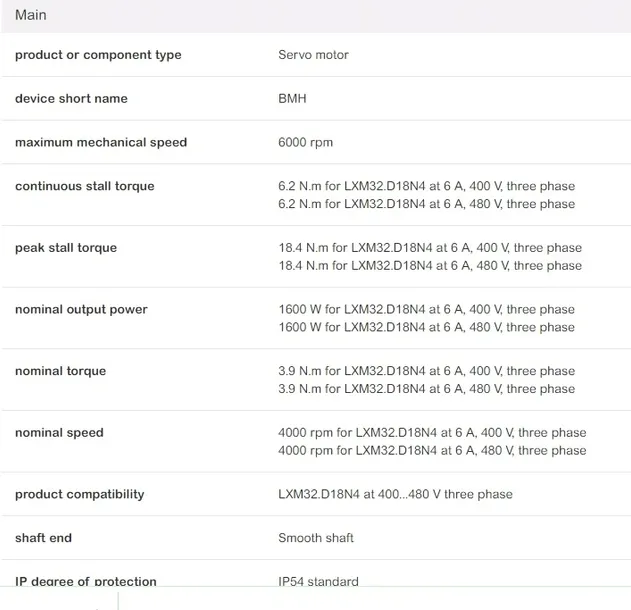This screenshot has width=631, height=610.
Task: Select the nominal speed label
Action: pyautogui.click(x=59, y=433)
